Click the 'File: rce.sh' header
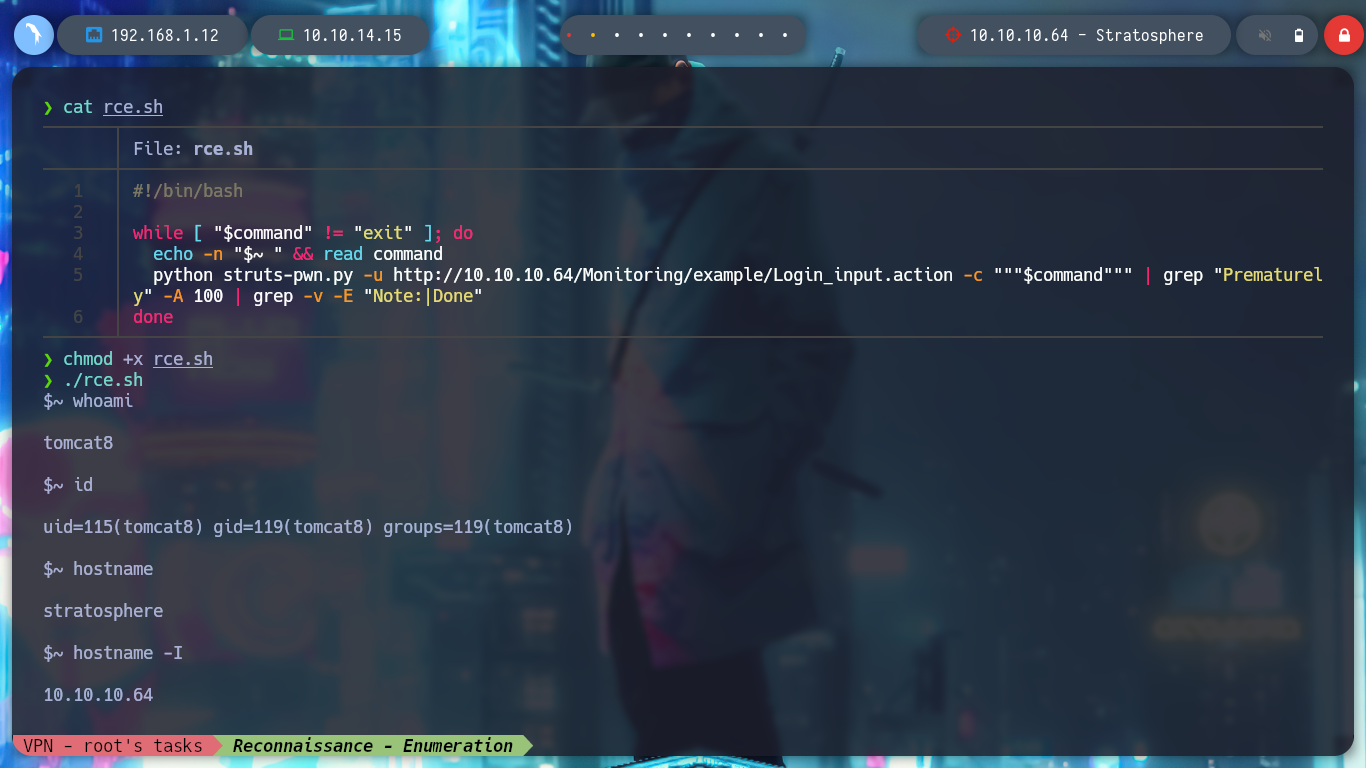 coord(193,149)
